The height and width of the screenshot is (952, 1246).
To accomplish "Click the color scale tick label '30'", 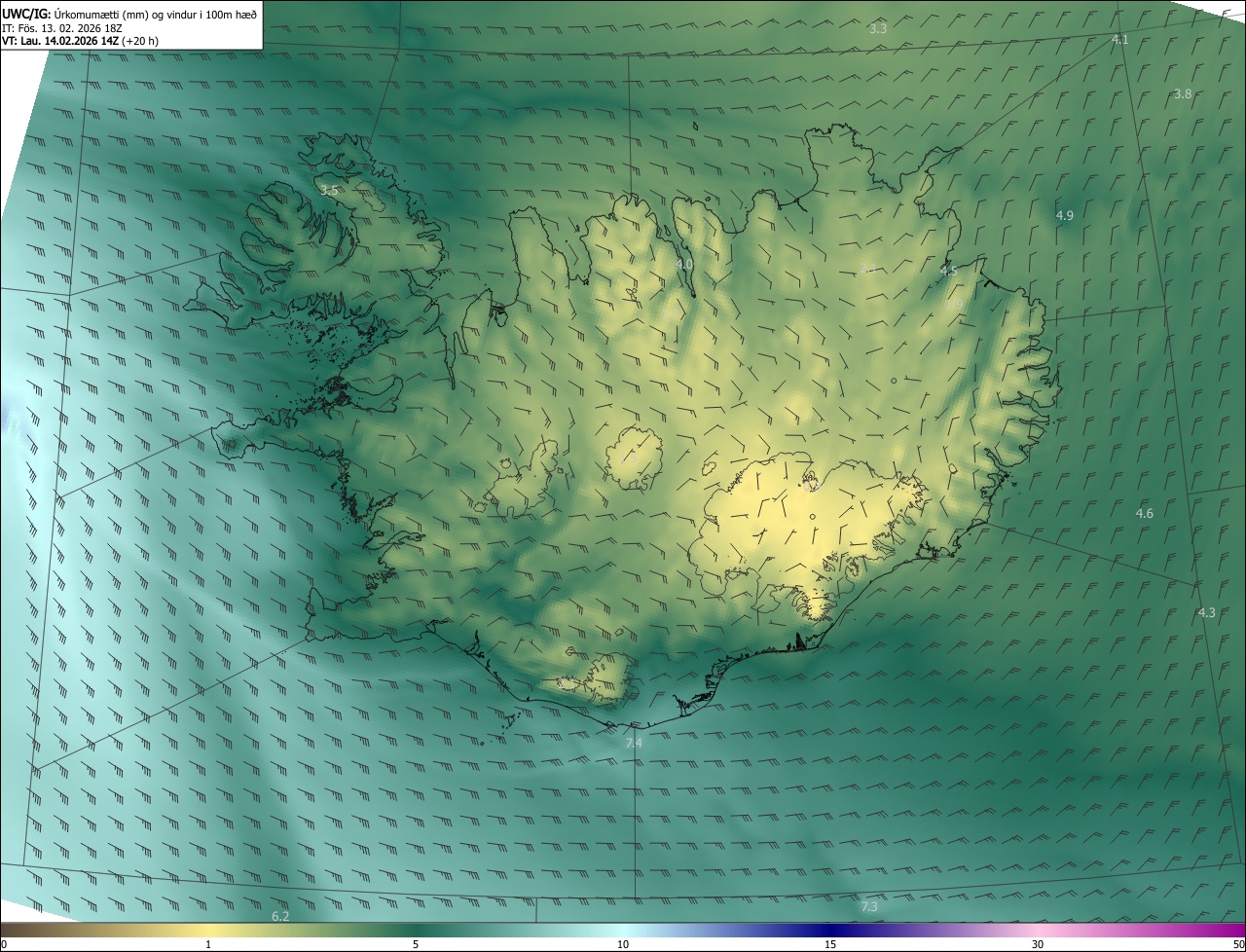I will 1038,944.
